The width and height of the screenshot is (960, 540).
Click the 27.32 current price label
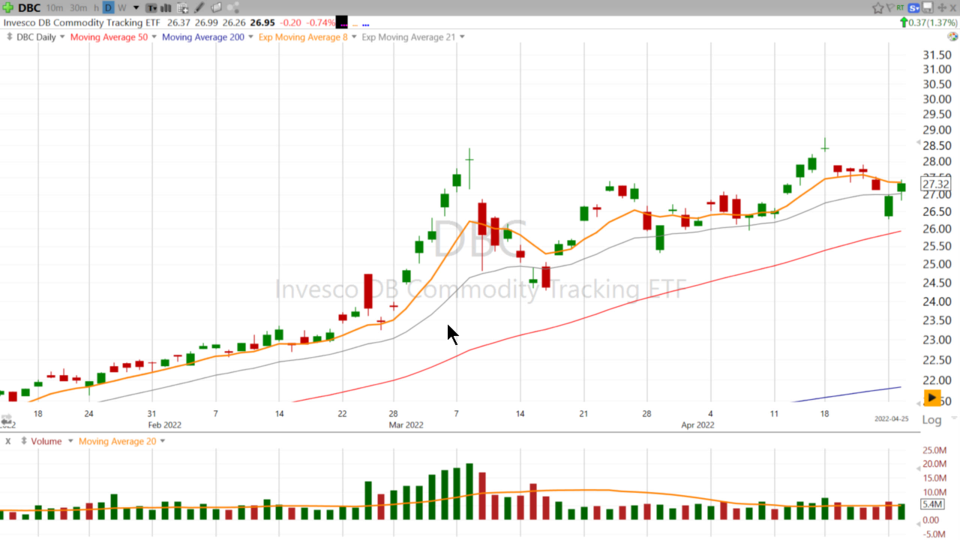tap(936, 184)
